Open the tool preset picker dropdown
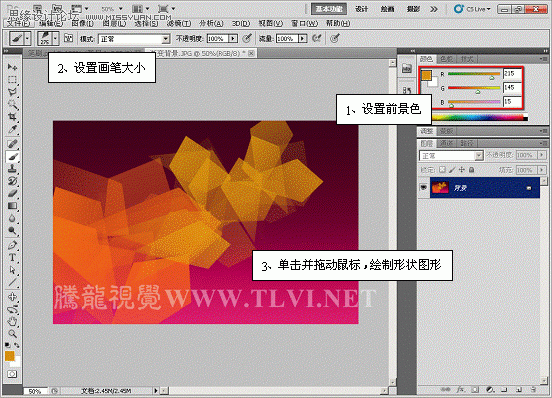 coord(27,38)
